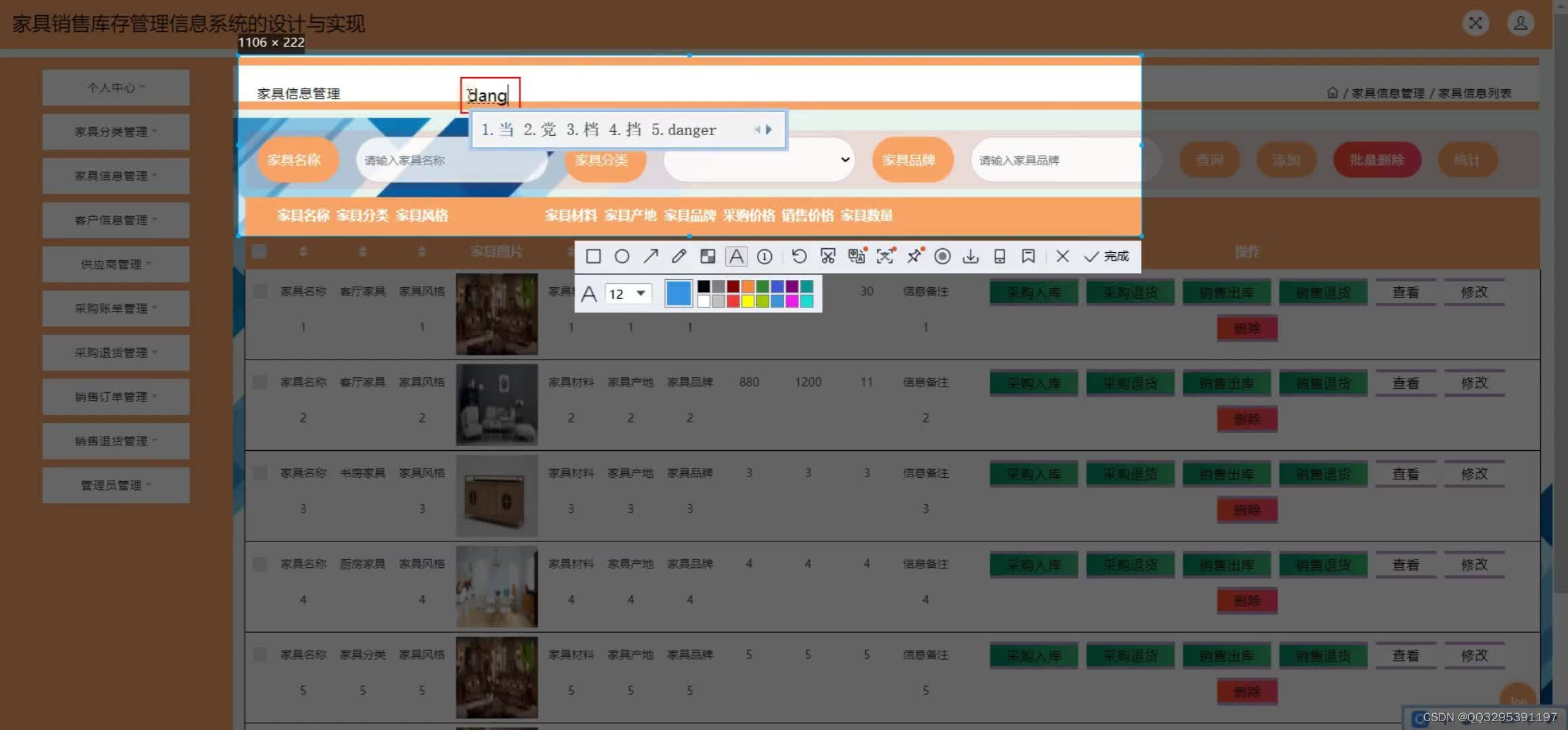Check the checkbox for row 5
This screenshot has width=1568, height=730.
(x=260, y=654)
